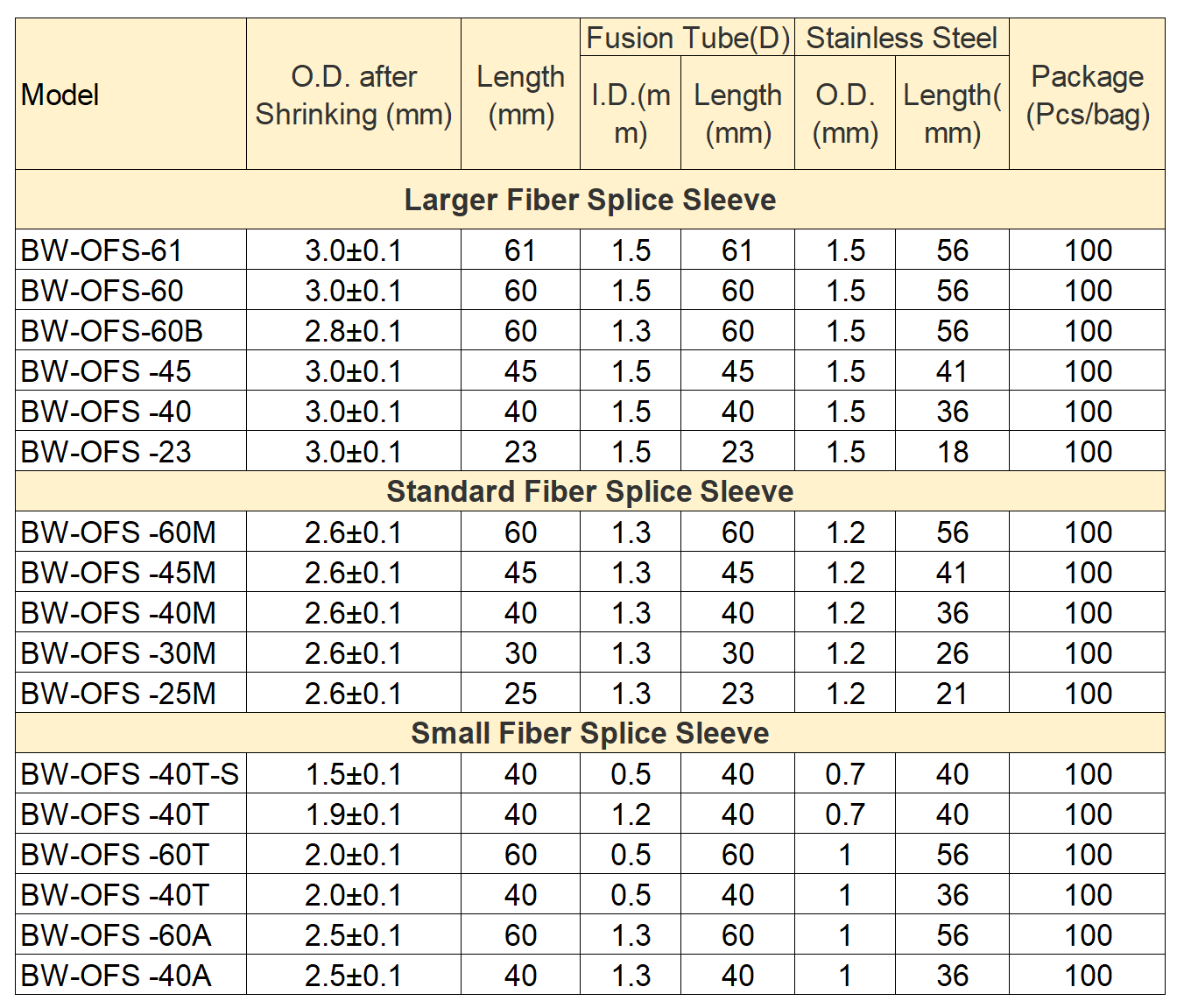Select stainless steel length 18 cell
Viewport: 1184px width, 1008px height.
pos(952,452)
